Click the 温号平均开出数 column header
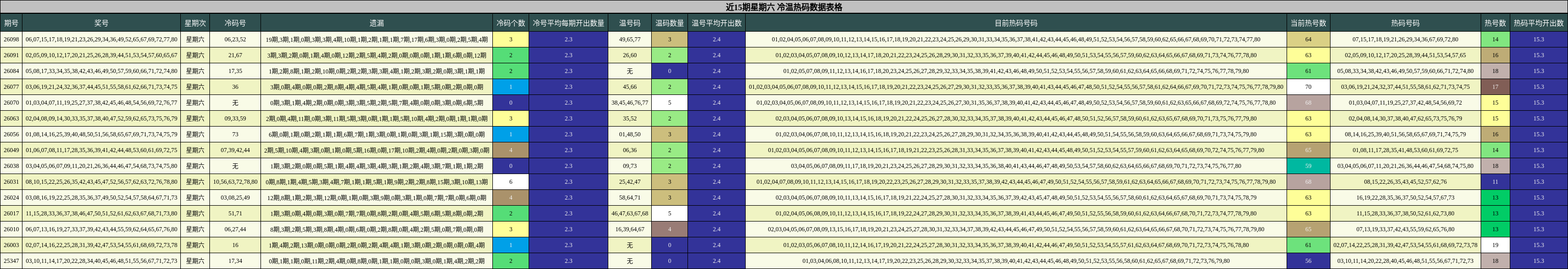Viewport: 1568px width, 269px height. (x=717, y=23)
